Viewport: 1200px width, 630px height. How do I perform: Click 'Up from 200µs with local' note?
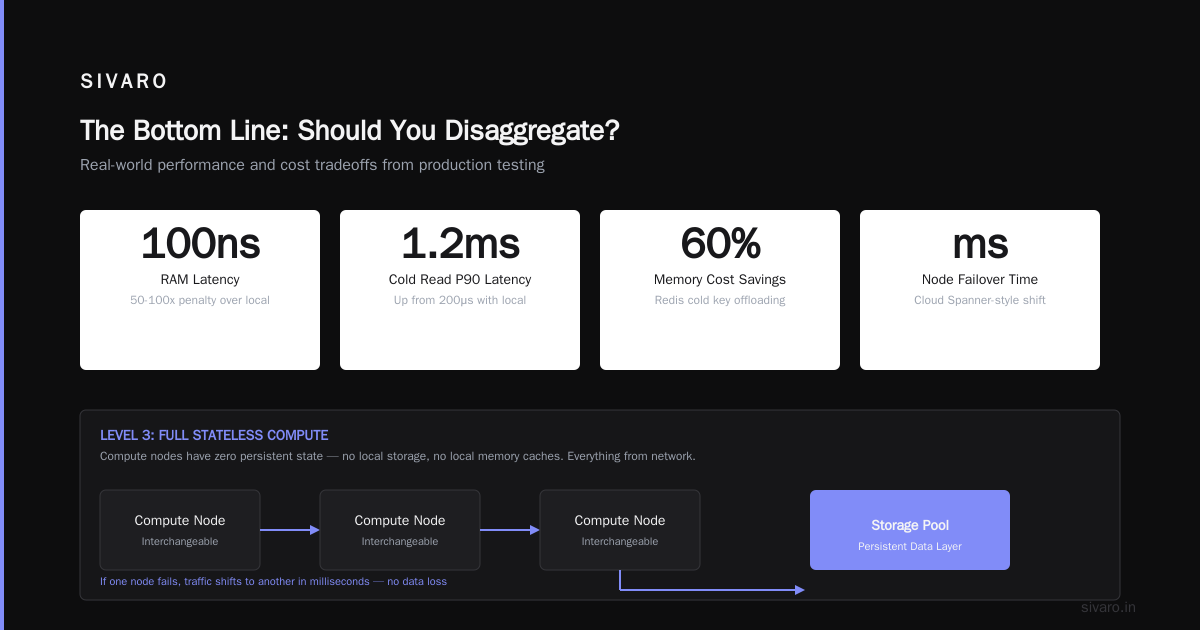[460, 300]
